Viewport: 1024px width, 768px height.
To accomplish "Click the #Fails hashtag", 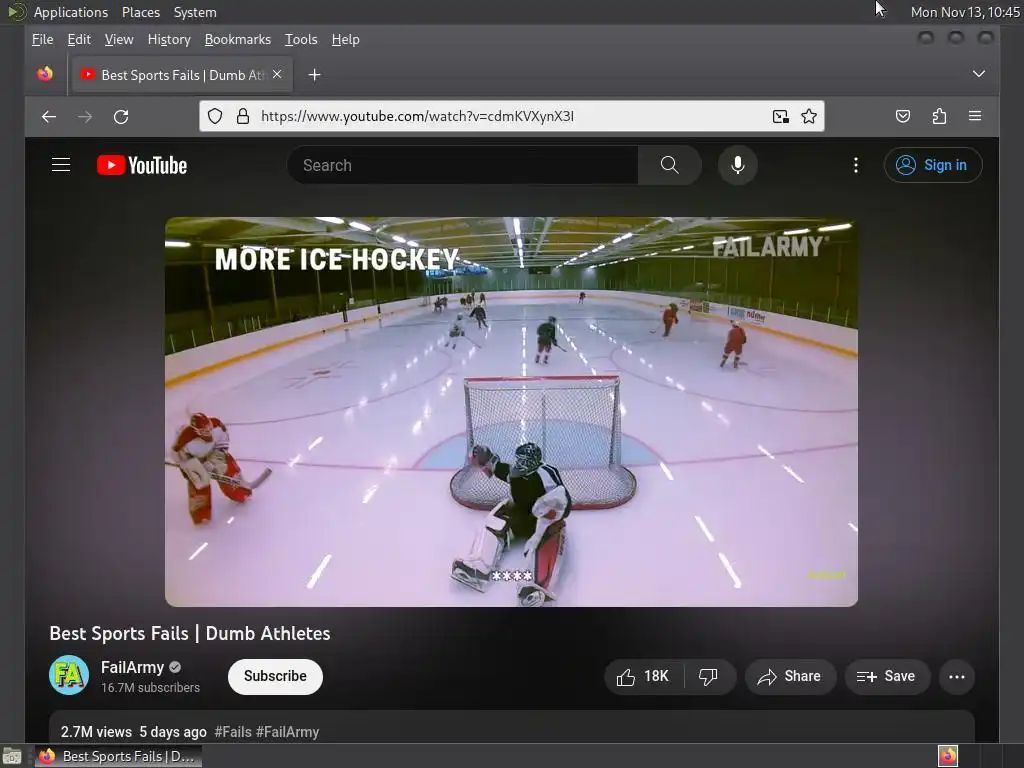I will (232, 732).
